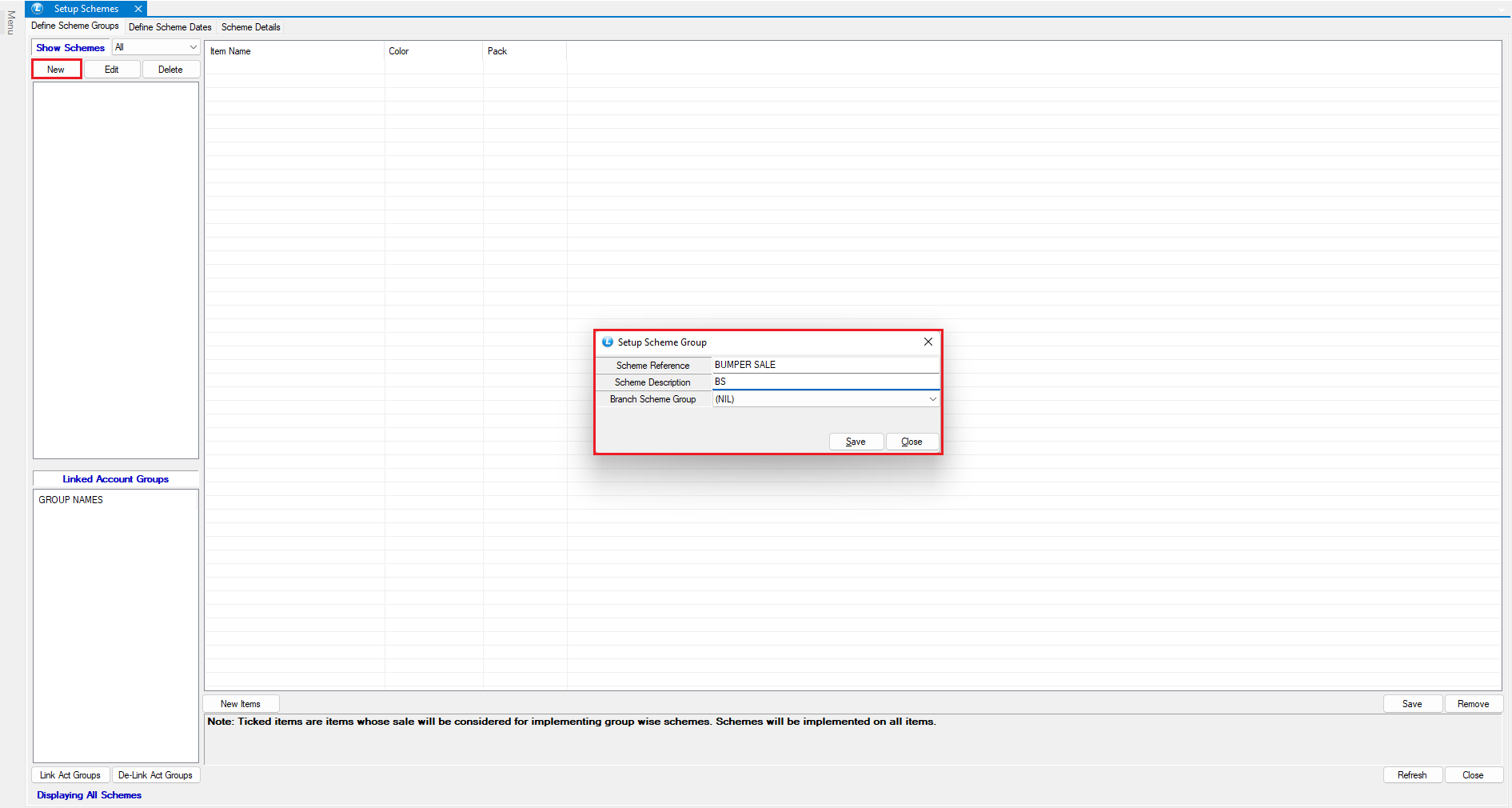Click the Delete scheme button
The width and height of the screenshot is (1512, 808).
tap(170, 70)
